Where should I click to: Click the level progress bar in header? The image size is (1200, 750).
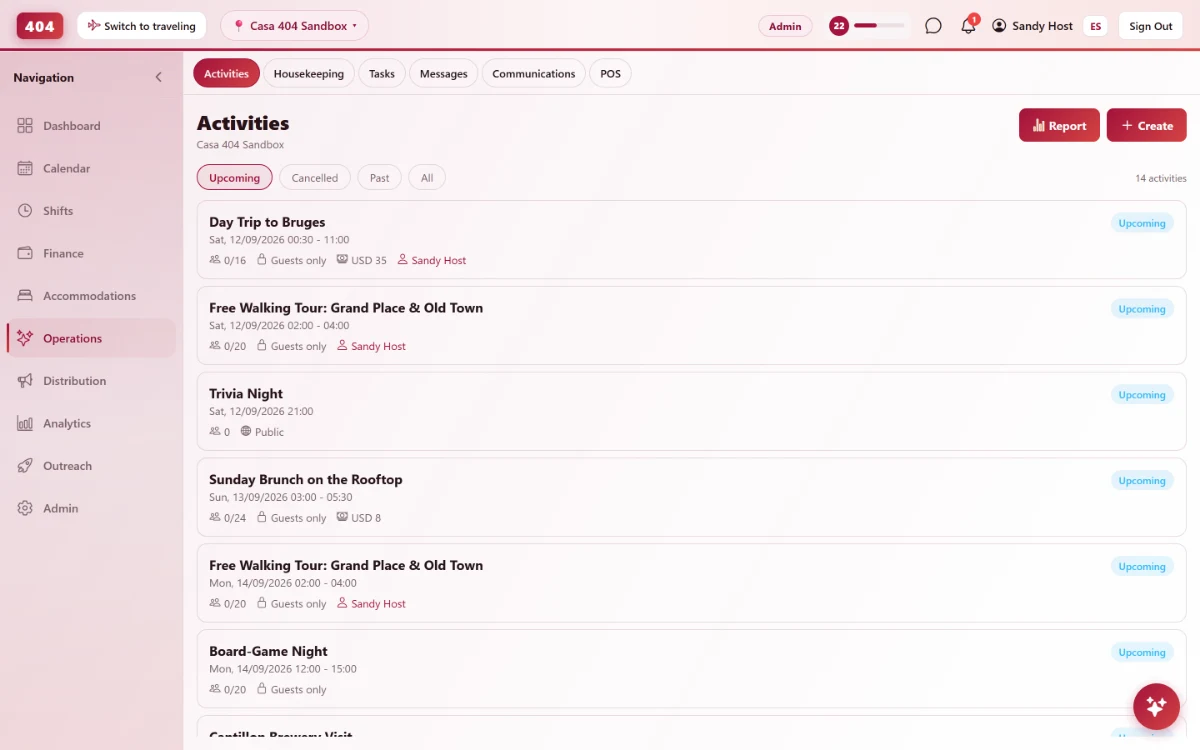point(879,26)
